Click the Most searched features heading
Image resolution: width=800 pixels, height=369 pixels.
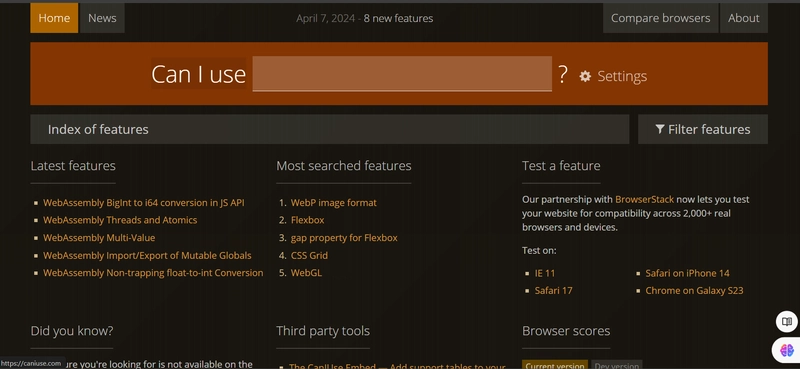(x=344, y=166)
